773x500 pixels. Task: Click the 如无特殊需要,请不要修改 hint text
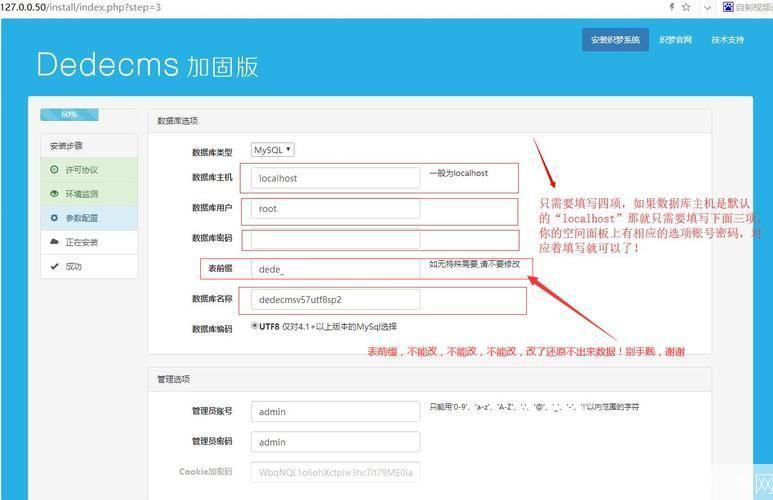point(474,264)
